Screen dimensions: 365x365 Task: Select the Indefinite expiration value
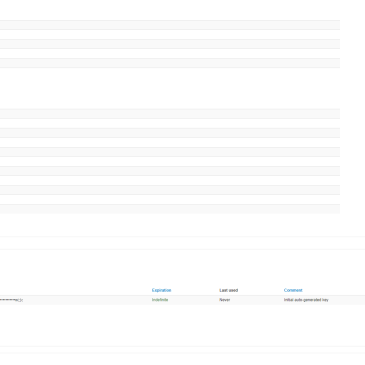(160, 300)
